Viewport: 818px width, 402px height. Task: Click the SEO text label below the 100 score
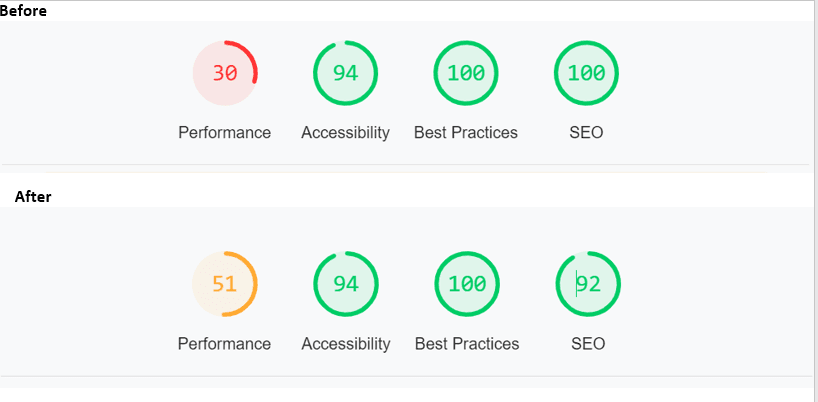[586, 132]
